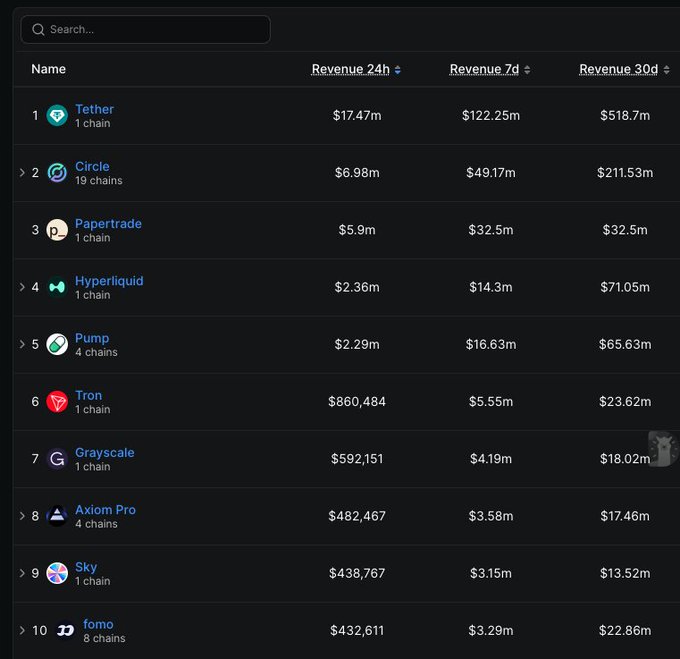Select Grayscale's $4.19m 7d revenue

point(491,459)
